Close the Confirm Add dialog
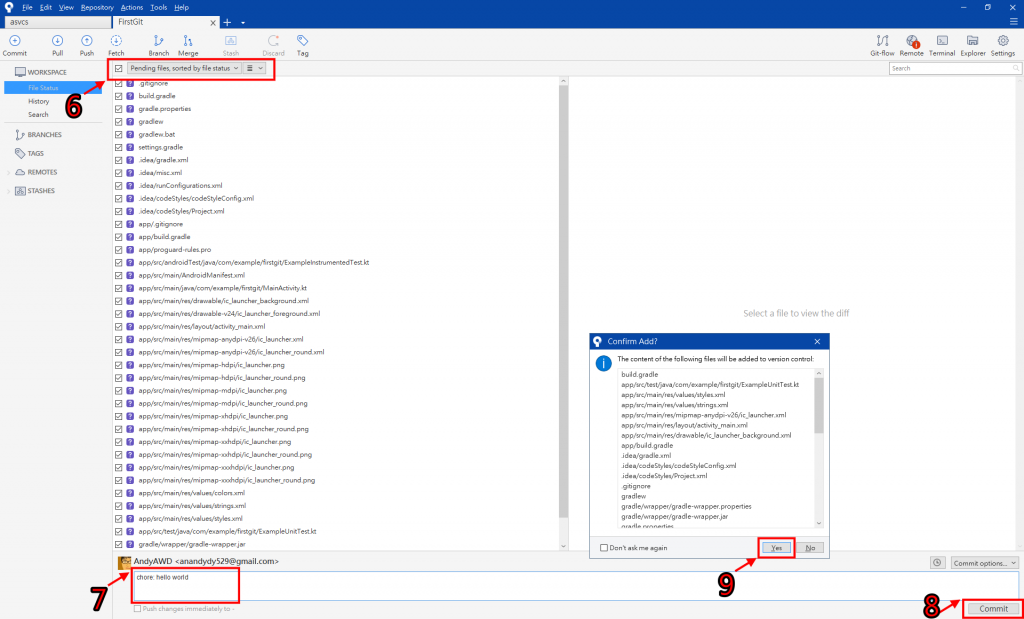This screenshot has width=1024, height=619. click(817, 341)
